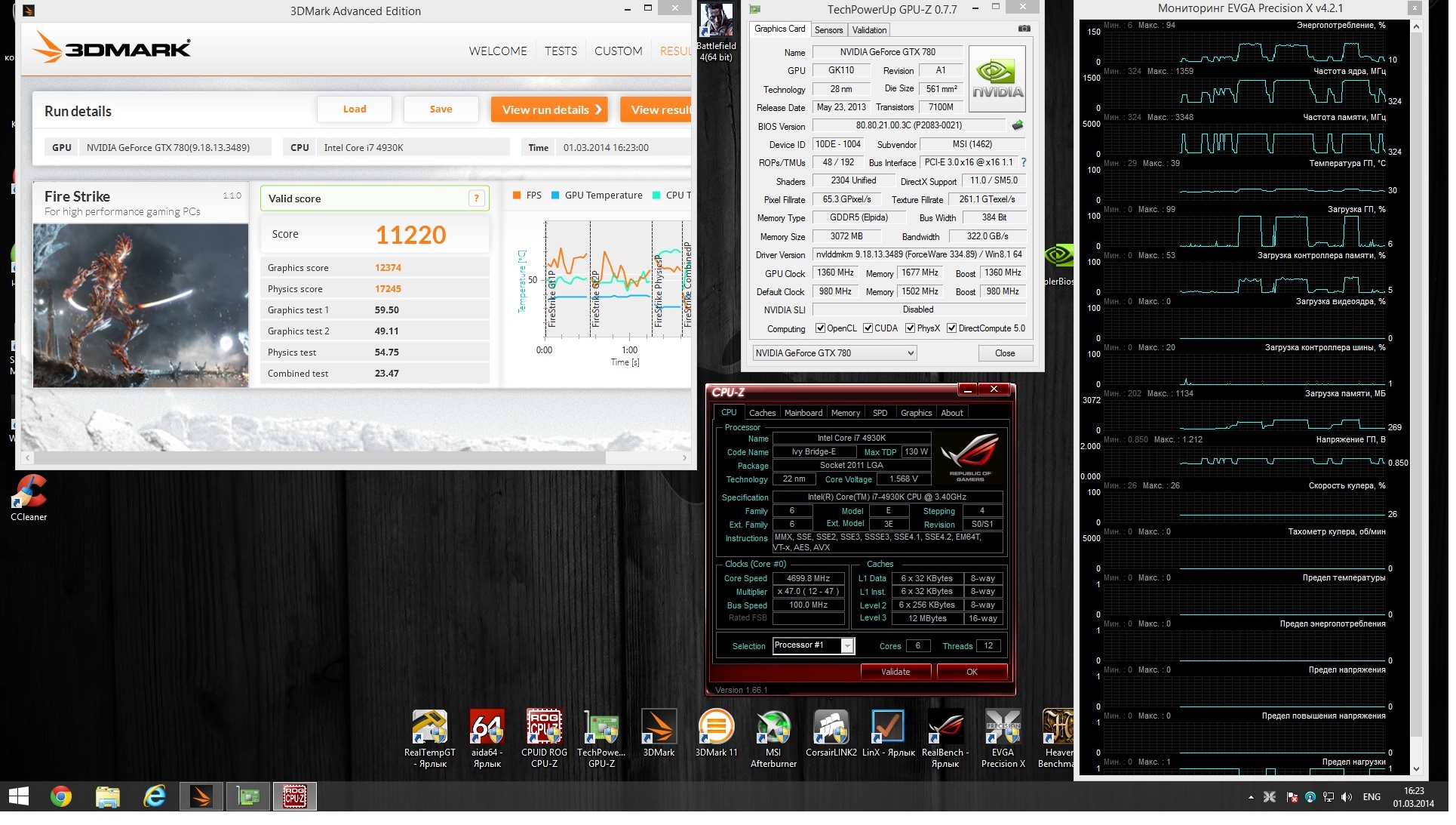Image resolution: width=1456 pixels, height=825 pixels.
Task: Open RealBench desktop shortcut
Action: (x=945, y=739)
